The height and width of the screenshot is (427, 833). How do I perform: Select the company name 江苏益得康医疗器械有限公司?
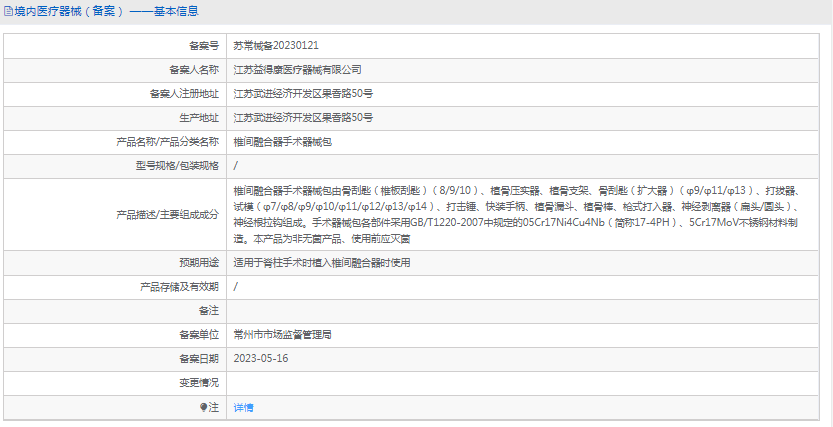tap(298, 70)
